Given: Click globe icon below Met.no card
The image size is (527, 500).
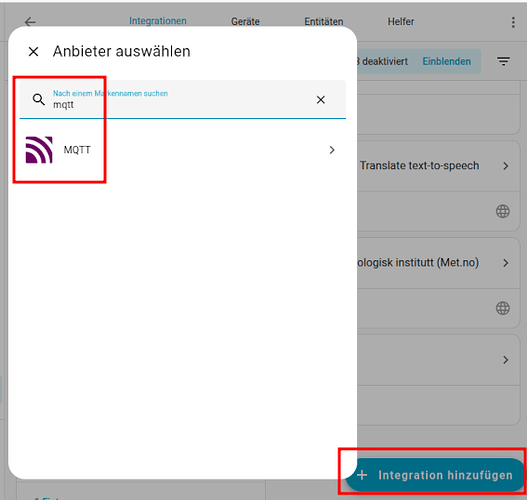Looking at the screenshot, I should point(503,308).
